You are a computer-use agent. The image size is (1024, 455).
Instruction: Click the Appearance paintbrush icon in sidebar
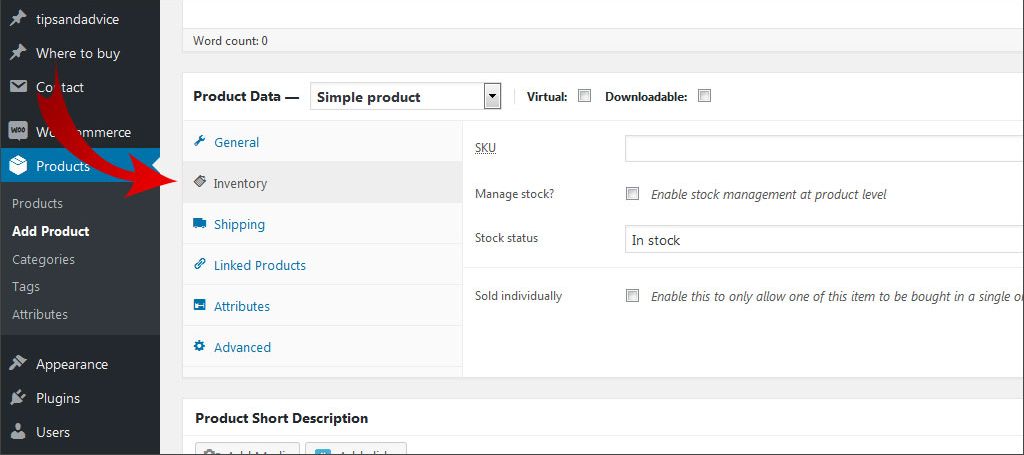coord(18,364)
